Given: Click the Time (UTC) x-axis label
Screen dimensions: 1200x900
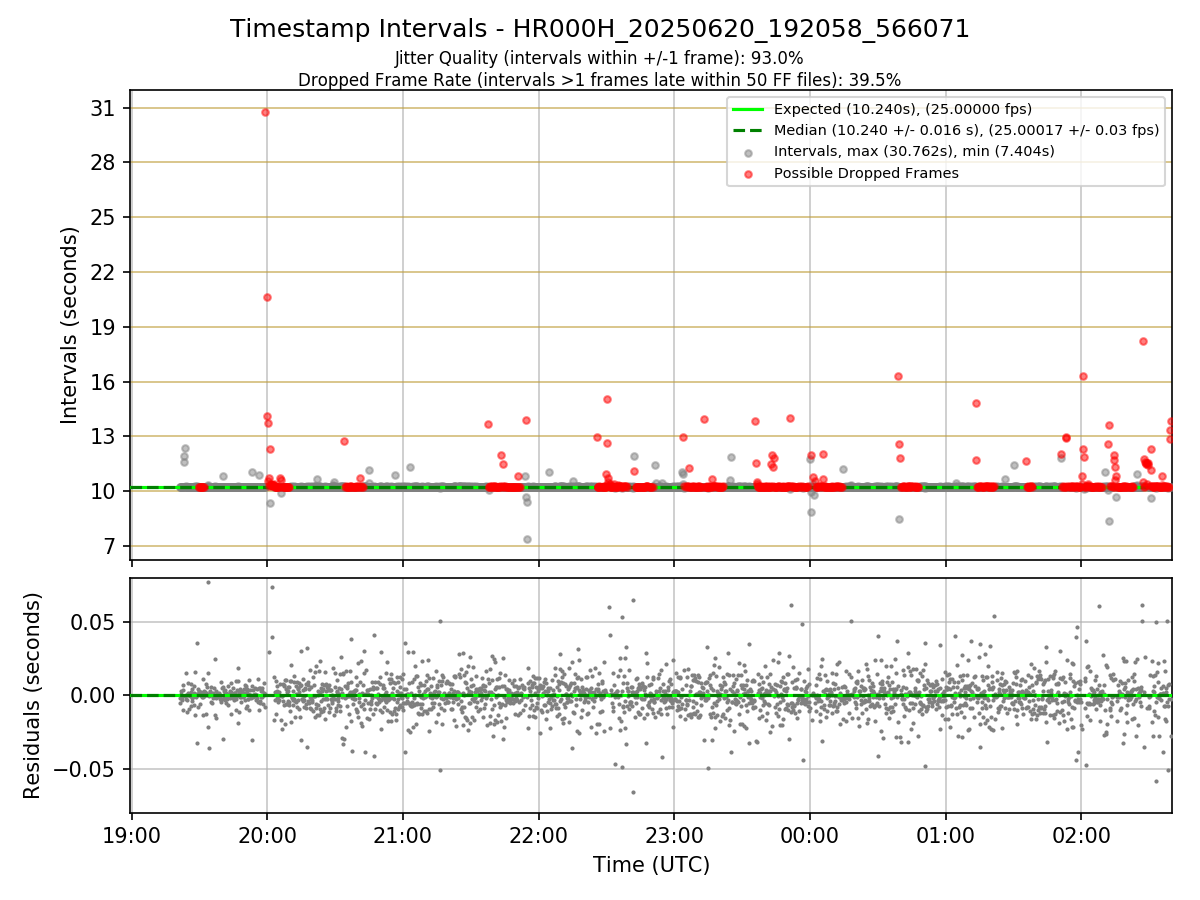Looking at the screenshot, I should [651, 865].
